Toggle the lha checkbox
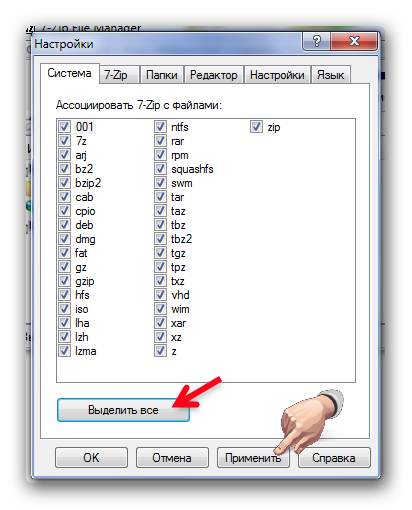 [x=64, y=323]
